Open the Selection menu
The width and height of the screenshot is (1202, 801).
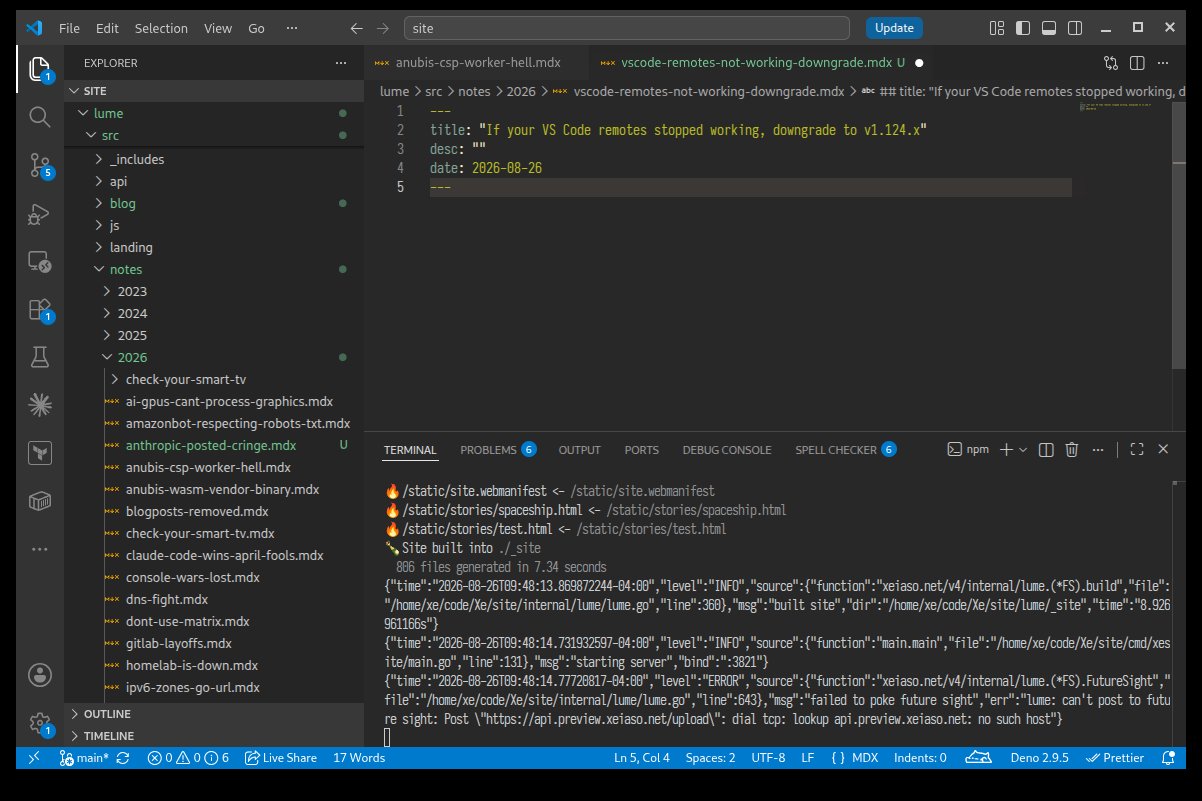pos(160,28)
